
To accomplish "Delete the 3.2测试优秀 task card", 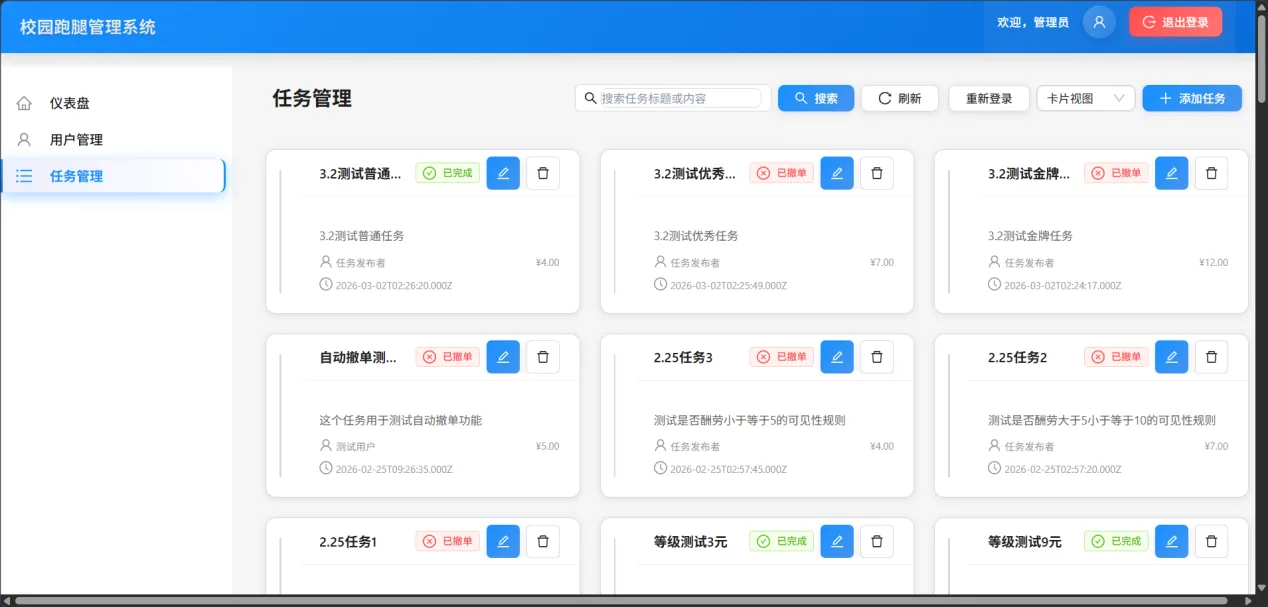I will 877,173.
